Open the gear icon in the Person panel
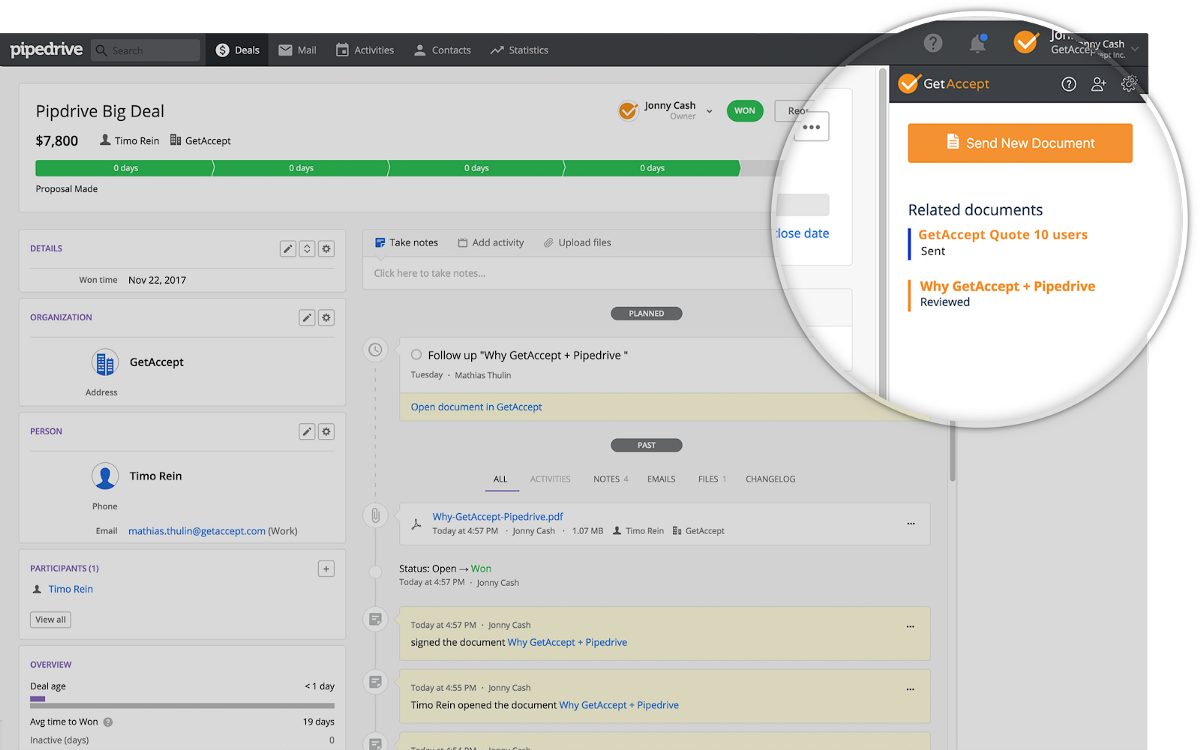Screen dimensions: 1200x750 click(326, 431)
